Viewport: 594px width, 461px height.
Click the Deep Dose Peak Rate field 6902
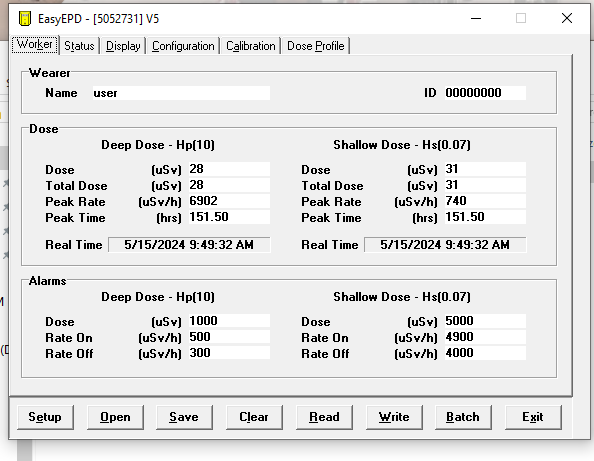pyautogui.click(x=229, y=201)
